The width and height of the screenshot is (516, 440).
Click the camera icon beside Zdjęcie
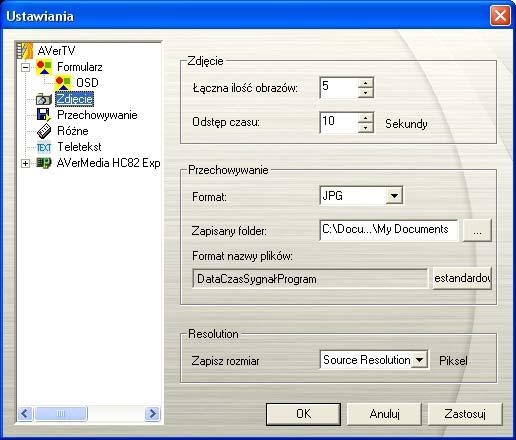44,99
